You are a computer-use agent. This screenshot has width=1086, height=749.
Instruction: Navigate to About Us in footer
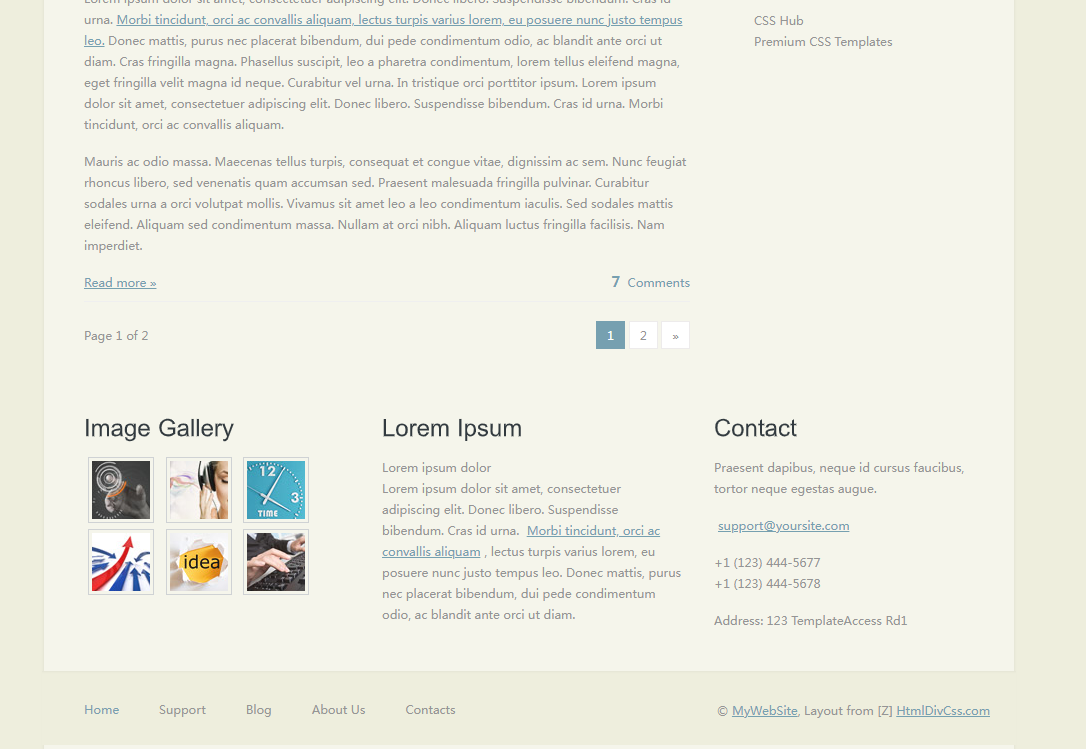pos(338,710)
